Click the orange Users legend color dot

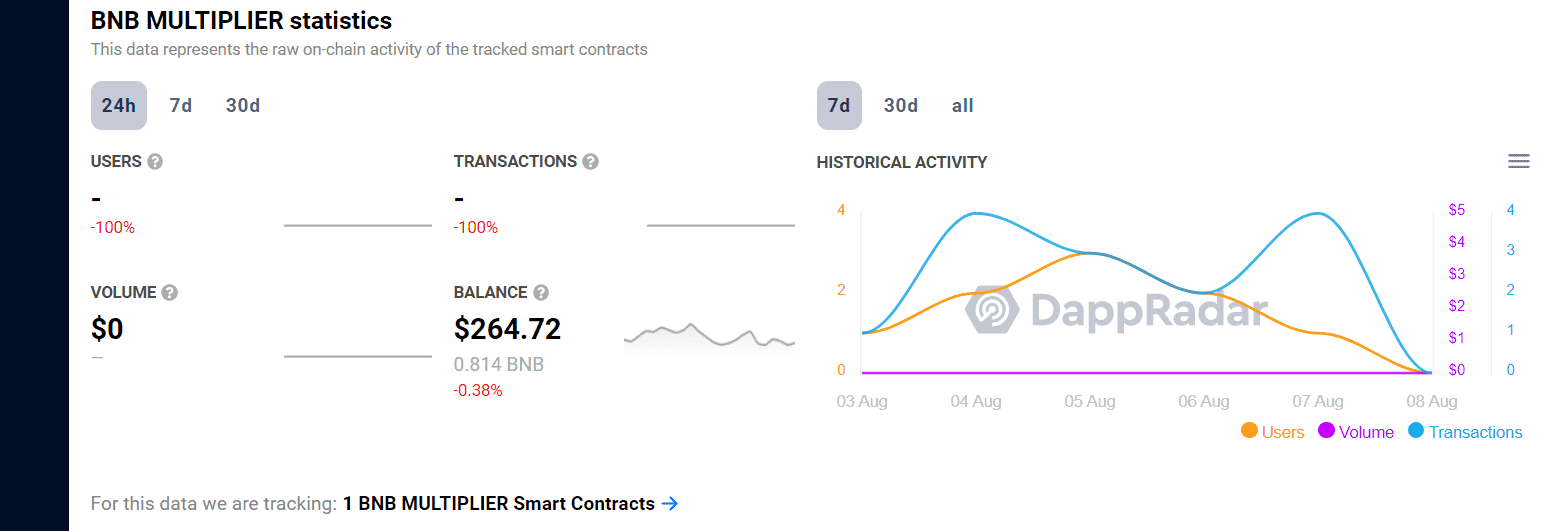click(1249, 431)
